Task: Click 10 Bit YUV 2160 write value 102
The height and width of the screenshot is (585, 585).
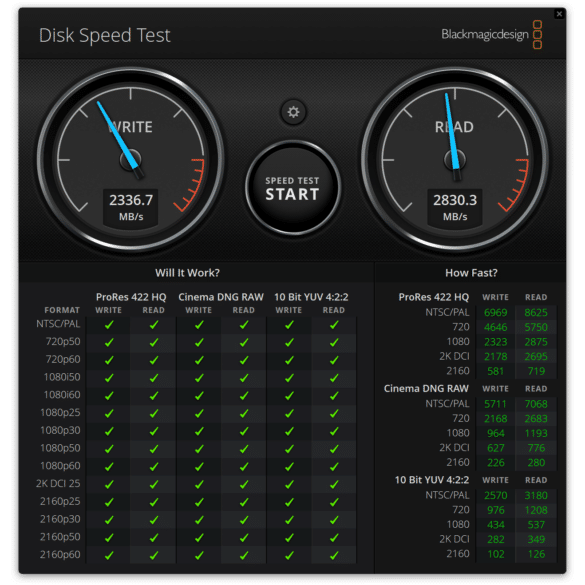Action: tap(496, 554)
